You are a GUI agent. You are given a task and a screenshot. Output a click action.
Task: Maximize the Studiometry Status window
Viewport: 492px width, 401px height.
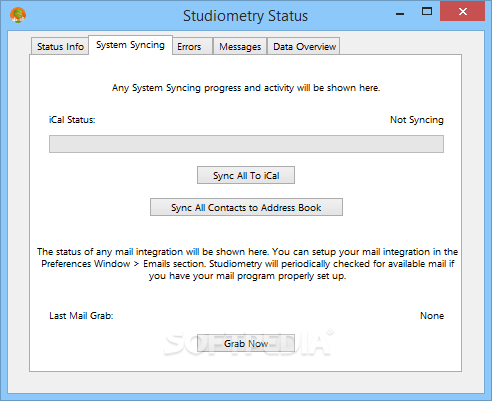pyautogui.click(x=427, y=12)
